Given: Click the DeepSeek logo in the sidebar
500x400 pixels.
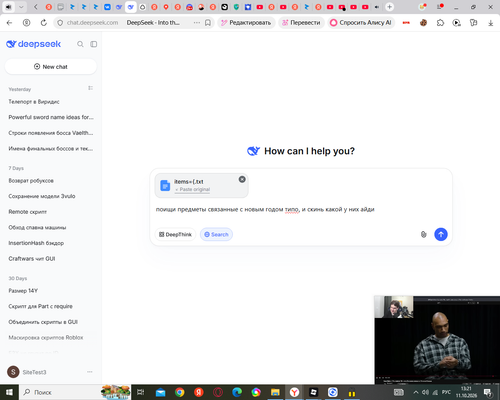Looking at the screenshot, I should (33, 44).
